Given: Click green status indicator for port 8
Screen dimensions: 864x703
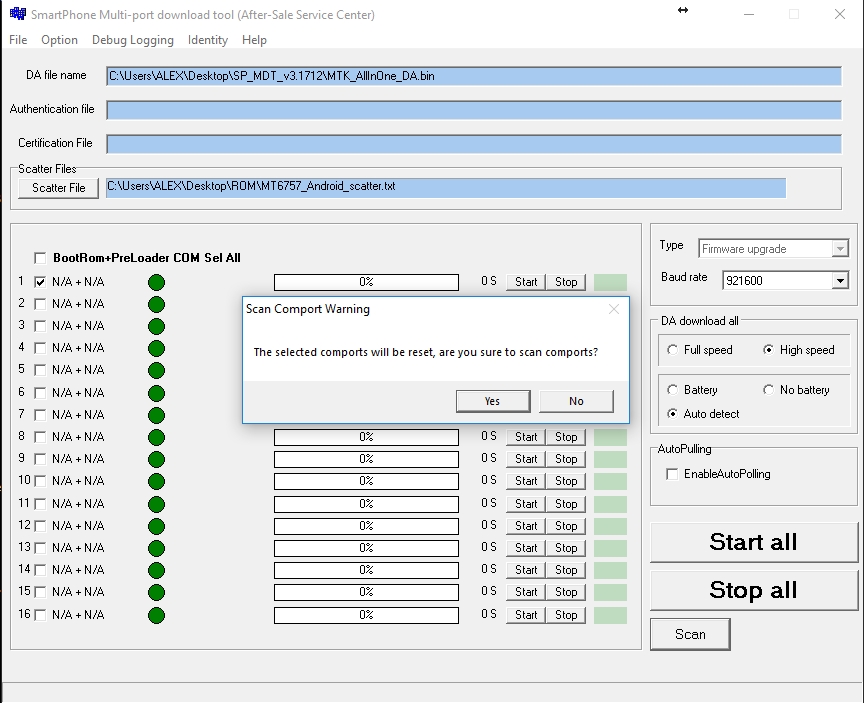Looking at the screenshot, I should [156, 437].
